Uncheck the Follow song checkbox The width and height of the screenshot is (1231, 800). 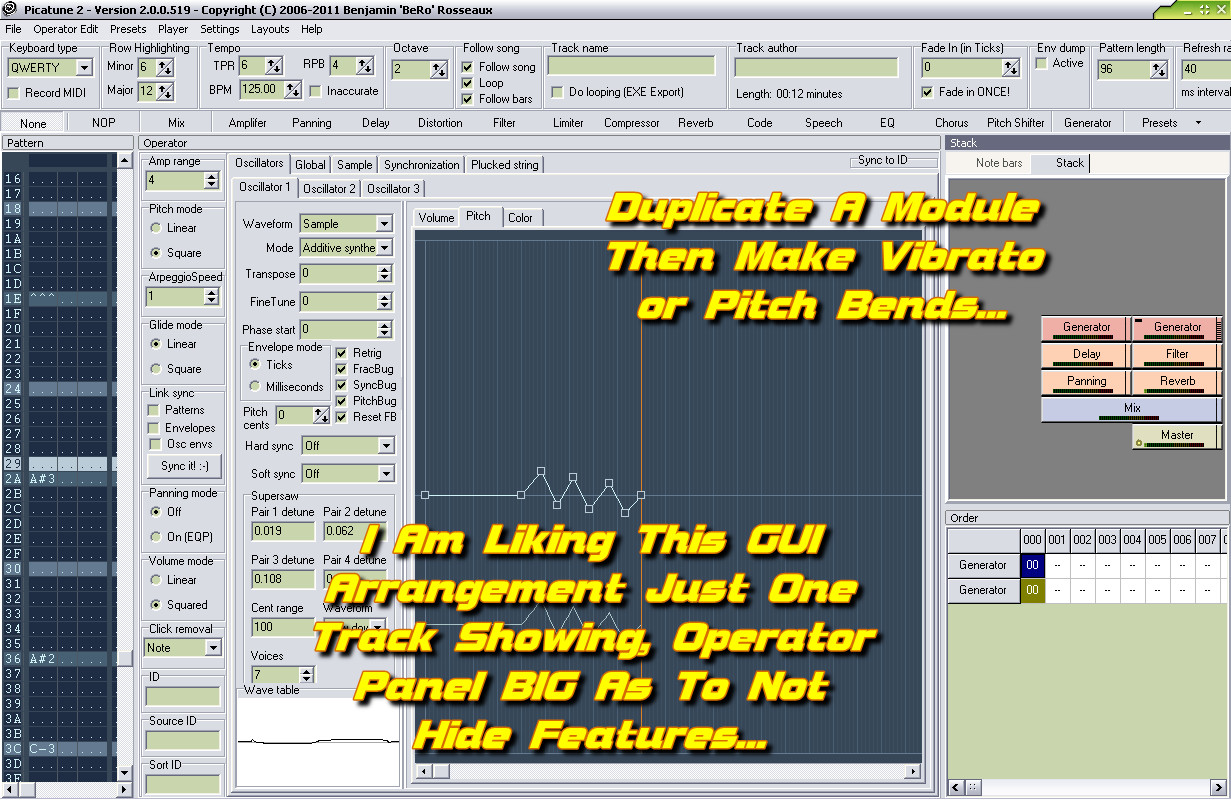[468, 67]
